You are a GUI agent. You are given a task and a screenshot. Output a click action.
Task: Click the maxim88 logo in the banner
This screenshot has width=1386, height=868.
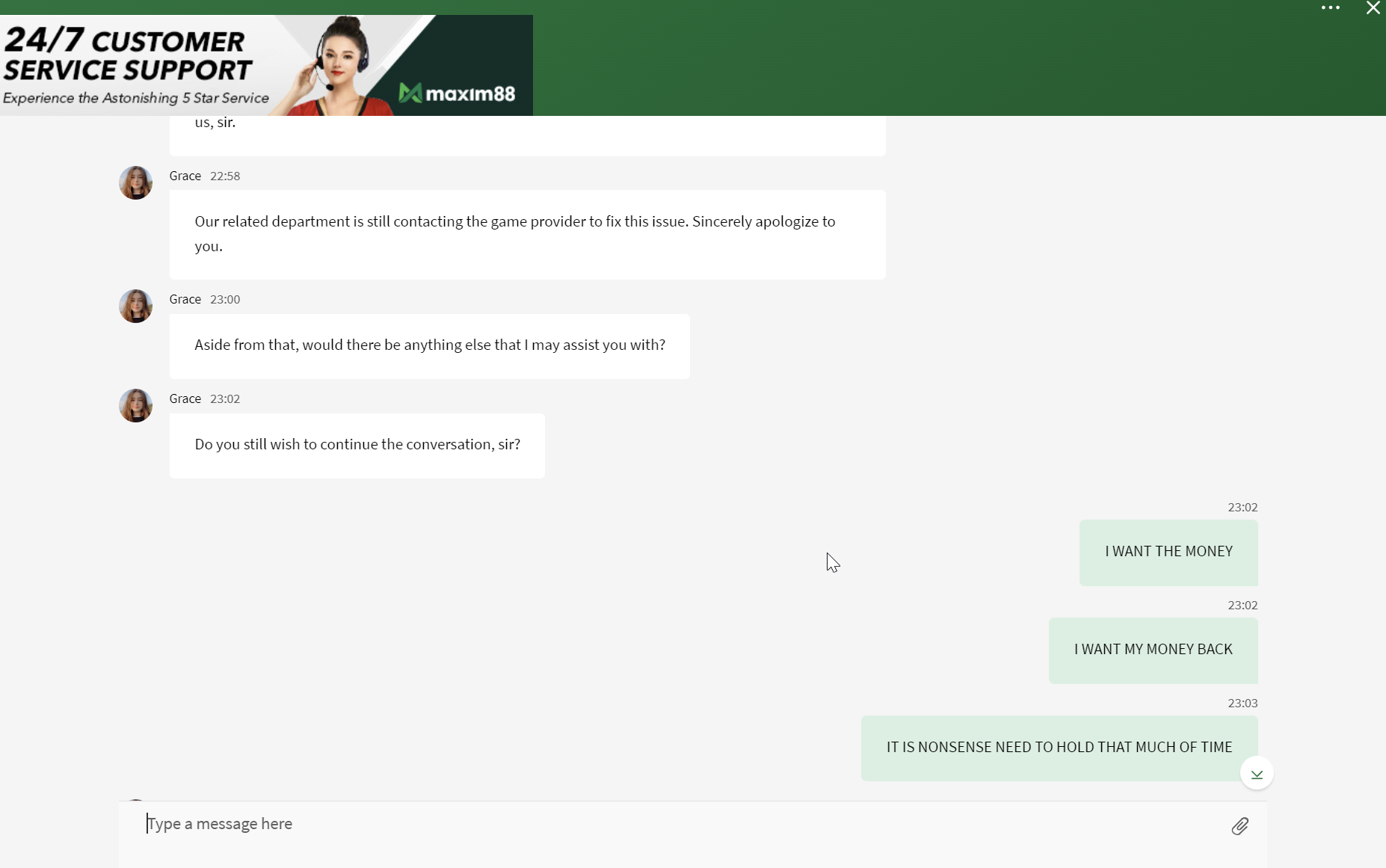pos(457,93)
